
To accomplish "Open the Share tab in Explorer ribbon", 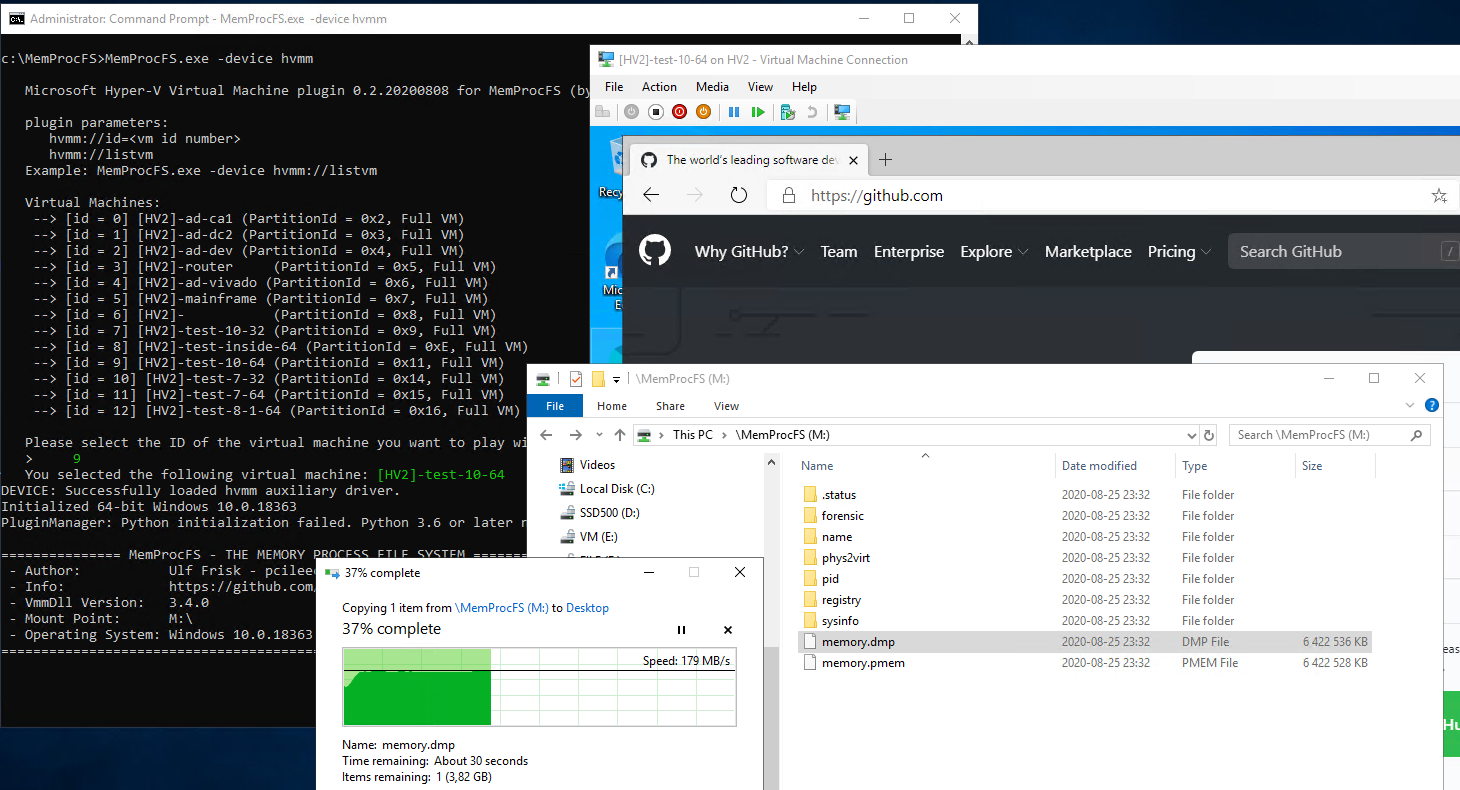I will pyautogui.click(x=670, y=406).
